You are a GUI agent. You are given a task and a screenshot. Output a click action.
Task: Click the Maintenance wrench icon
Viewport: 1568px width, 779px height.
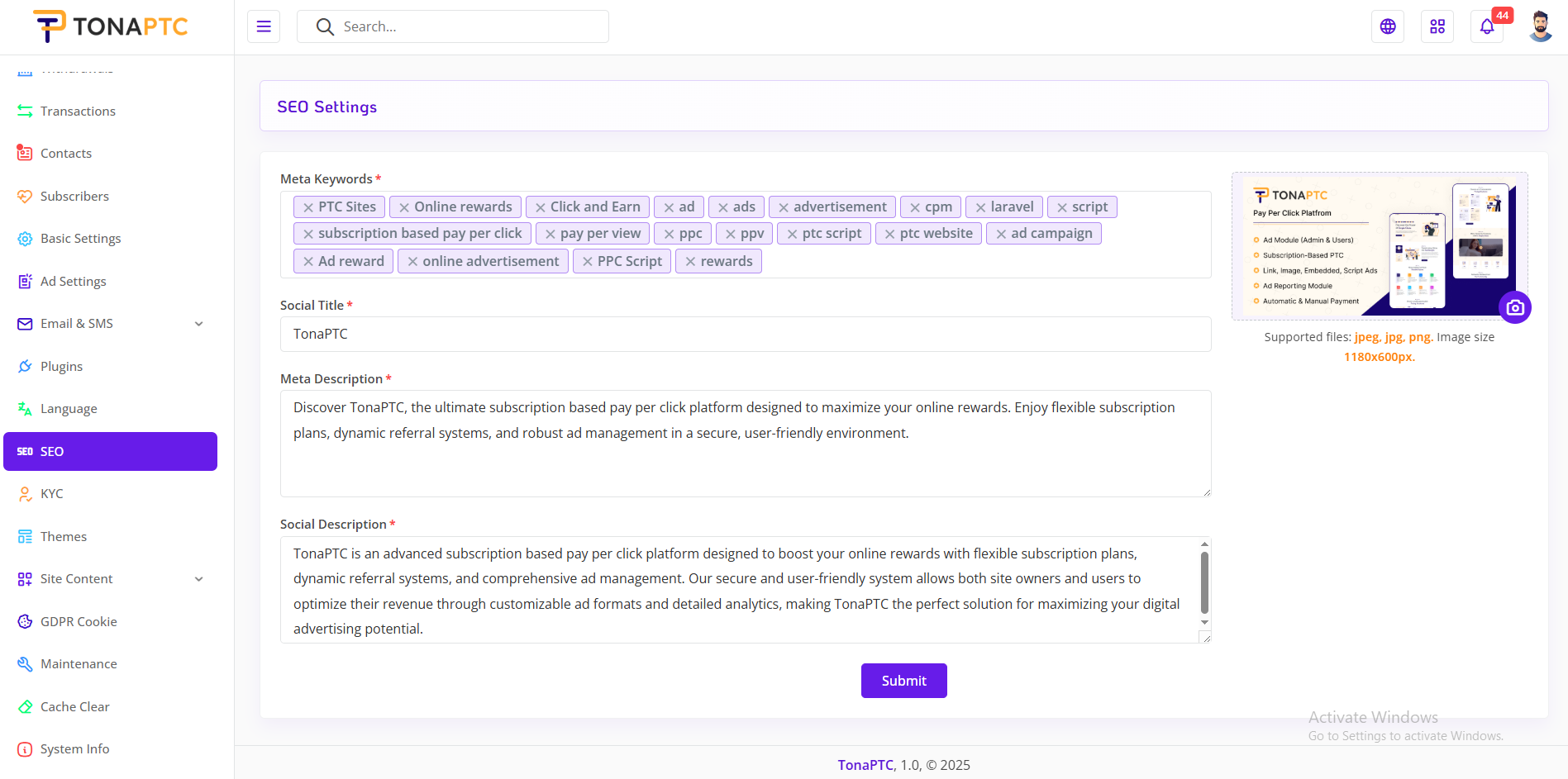click(x=25, y=663)
